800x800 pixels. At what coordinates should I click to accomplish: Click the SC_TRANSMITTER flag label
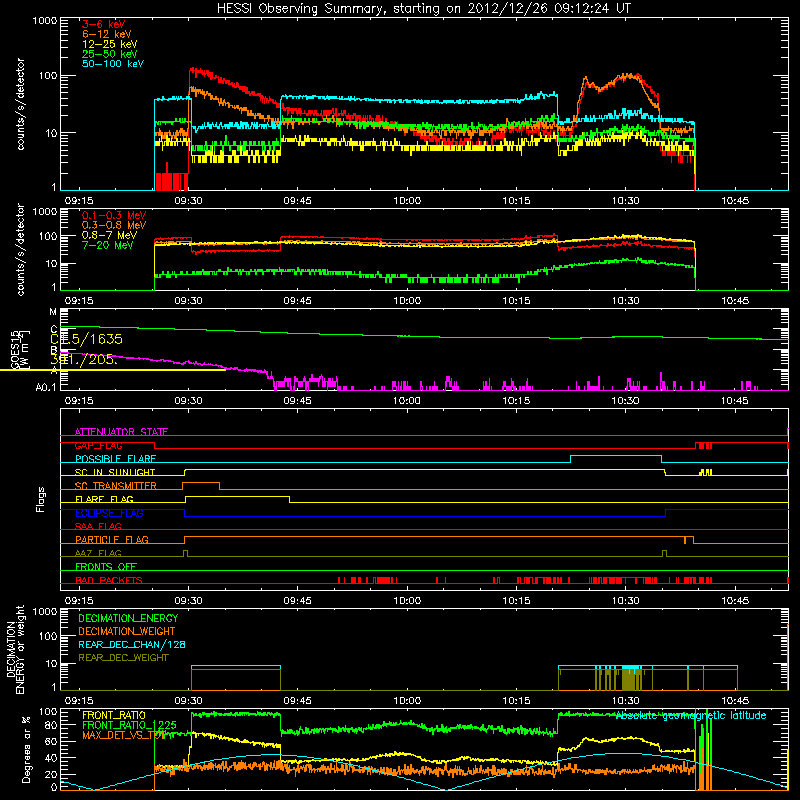click(x=115, y=486)
